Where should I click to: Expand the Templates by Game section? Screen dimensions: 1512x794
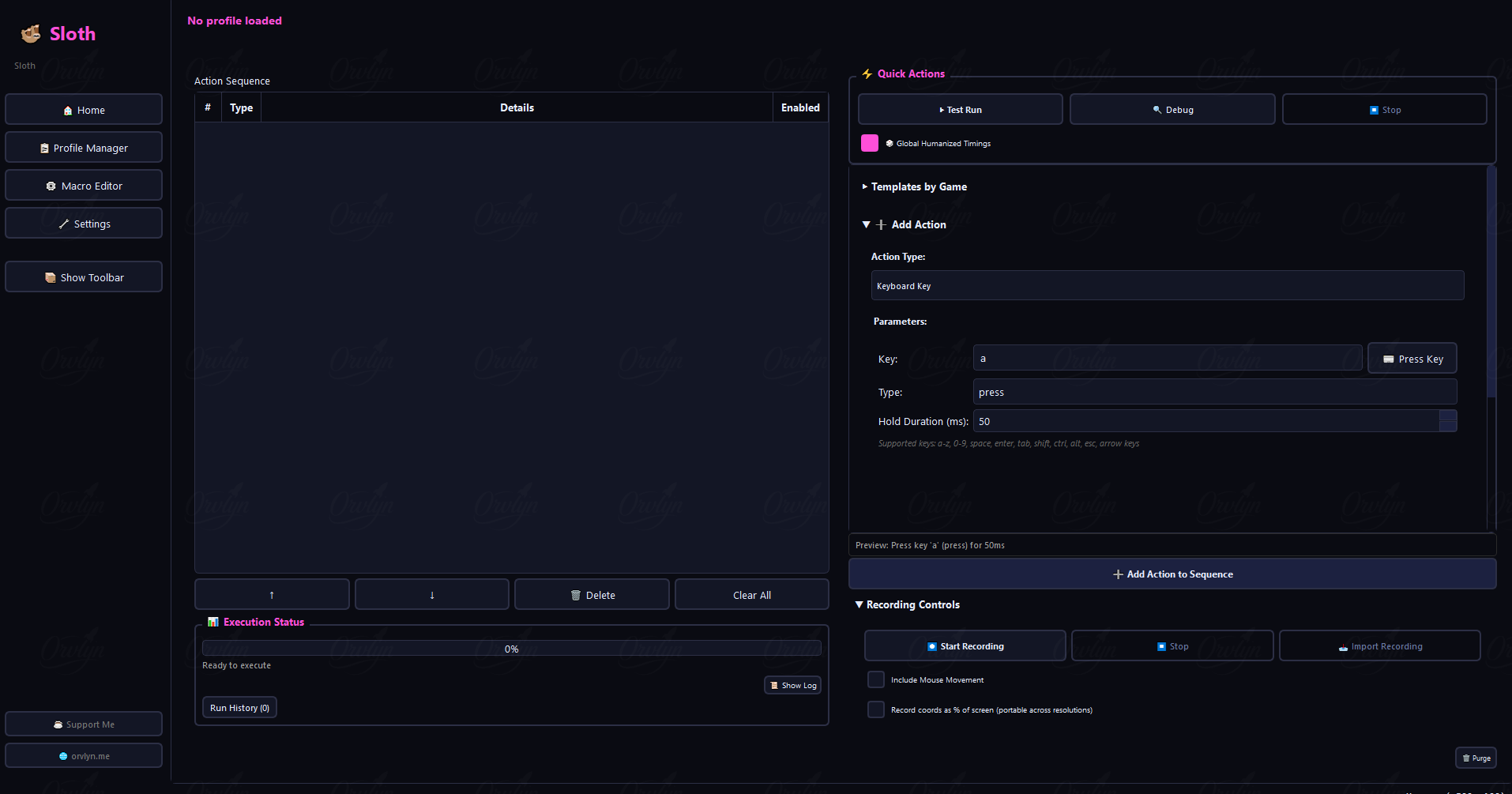tap(918, 187)
